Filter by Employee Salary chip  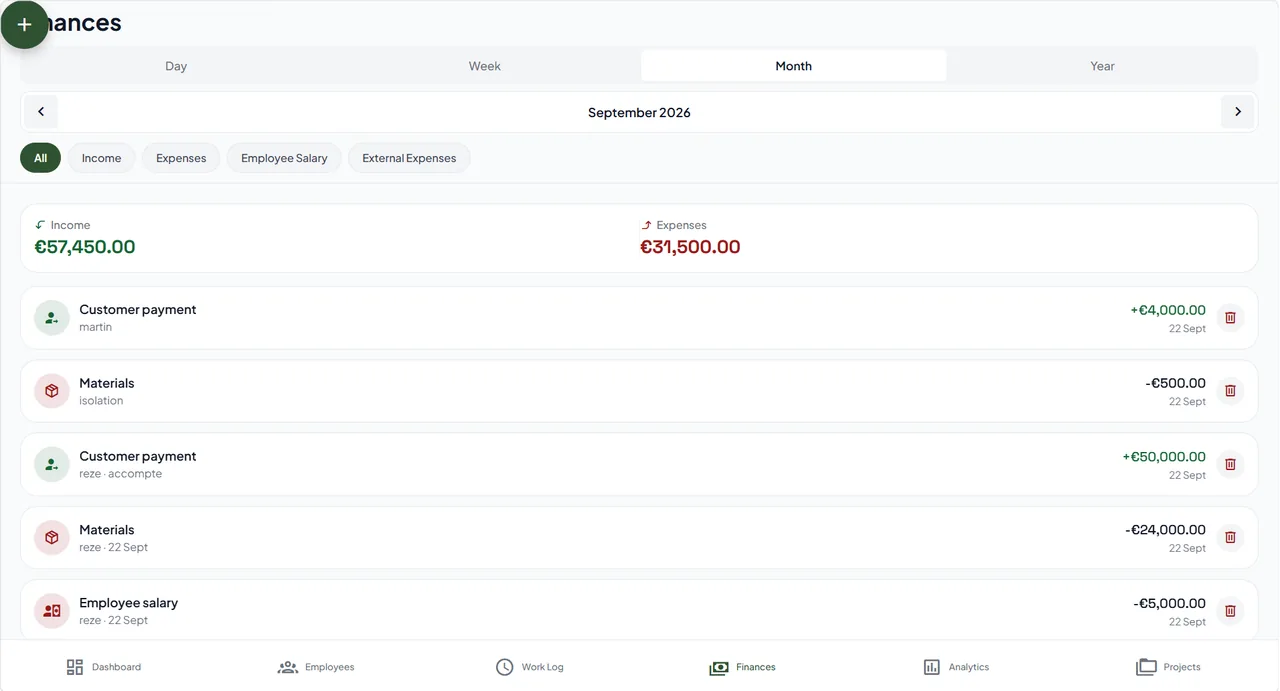click(x=284, y=158)
